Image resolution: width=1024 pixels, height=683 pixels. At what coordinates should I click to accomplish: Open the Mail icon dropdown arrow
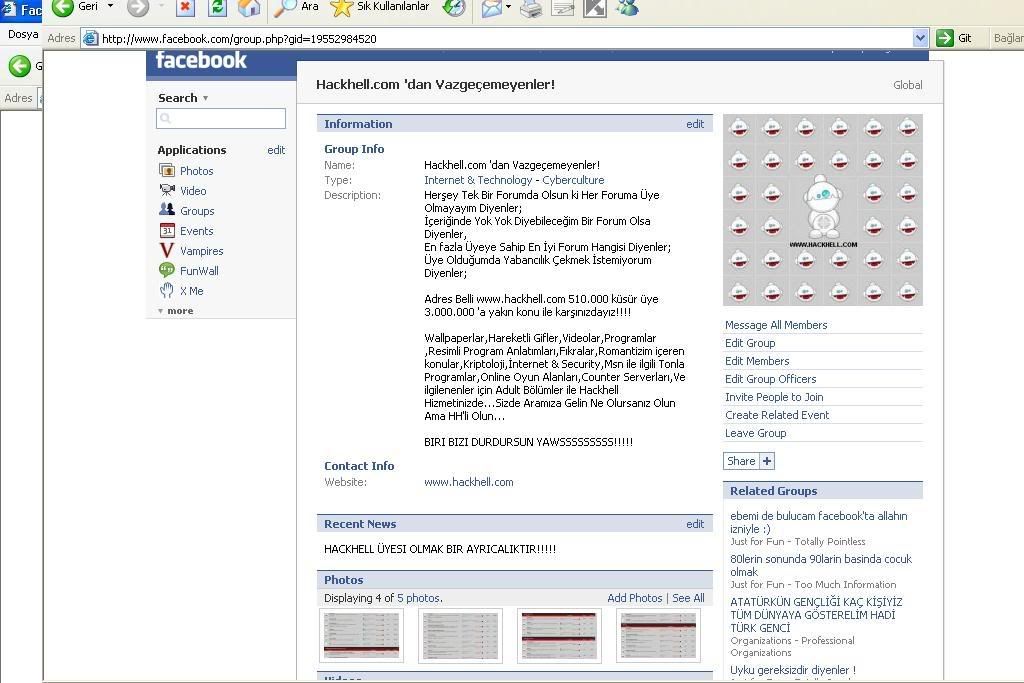click(x=509, y=7)
